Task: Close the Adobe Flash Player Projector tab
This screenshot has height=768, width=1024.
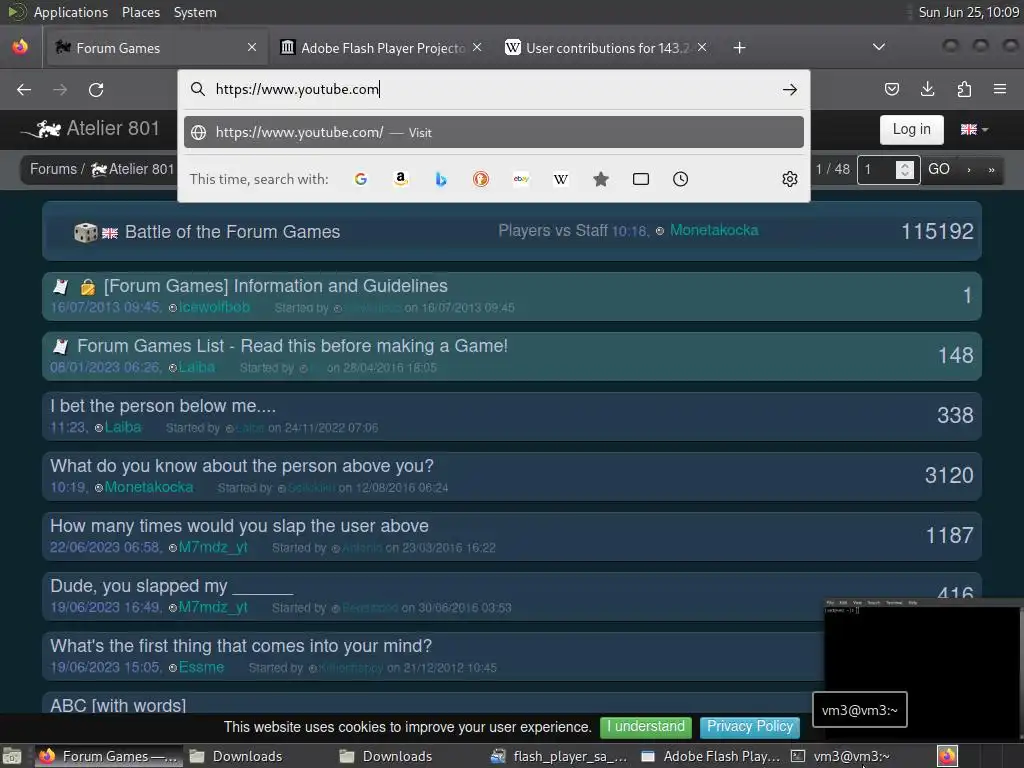Action: coord(477,47)
